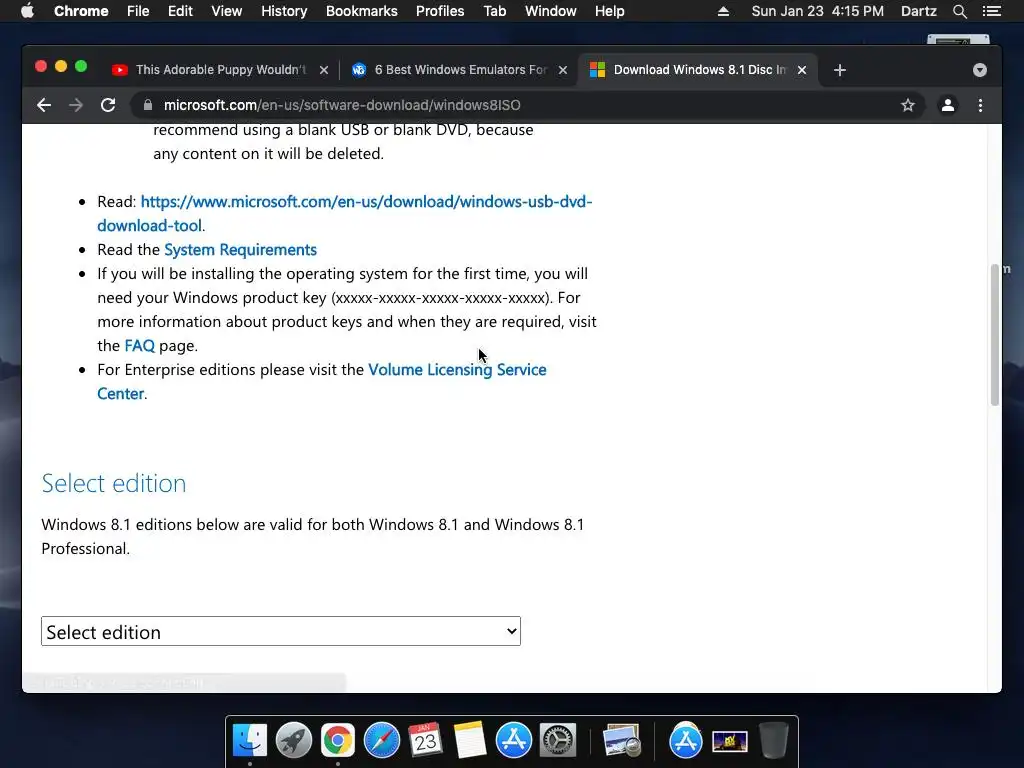Open the Chrome application menu
Image resolution: width=1024 pixels, height=768 pixels.
coord(81,11)
